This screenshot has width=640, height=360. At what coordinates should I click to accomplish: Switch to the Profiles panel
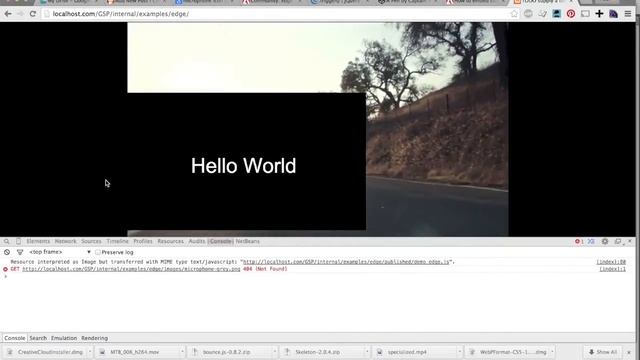coord(143,241)
